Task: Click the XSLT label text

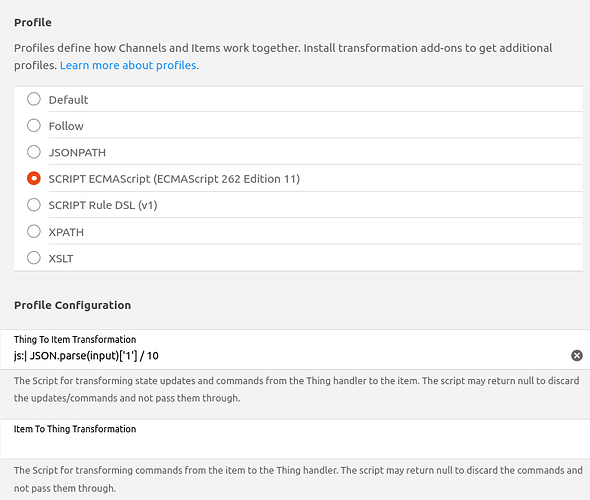Action: tap(61, 258)
